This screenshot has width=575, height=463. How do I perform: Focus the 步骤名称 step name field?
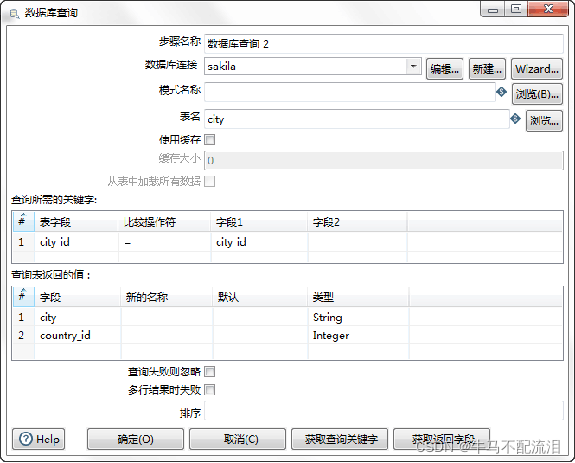384,44
